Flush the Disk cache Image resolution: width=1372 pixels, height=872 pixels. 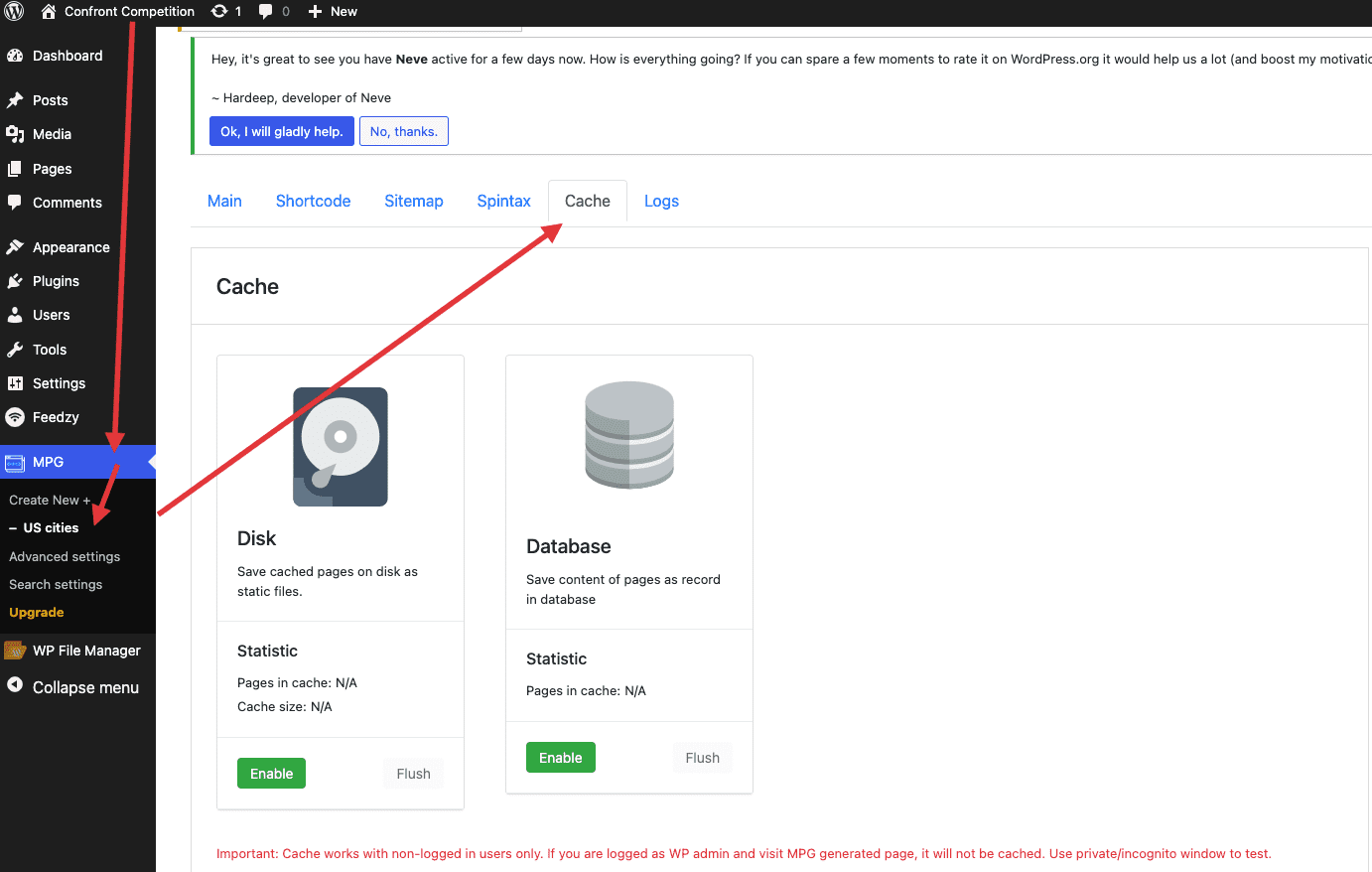point(413,774)
